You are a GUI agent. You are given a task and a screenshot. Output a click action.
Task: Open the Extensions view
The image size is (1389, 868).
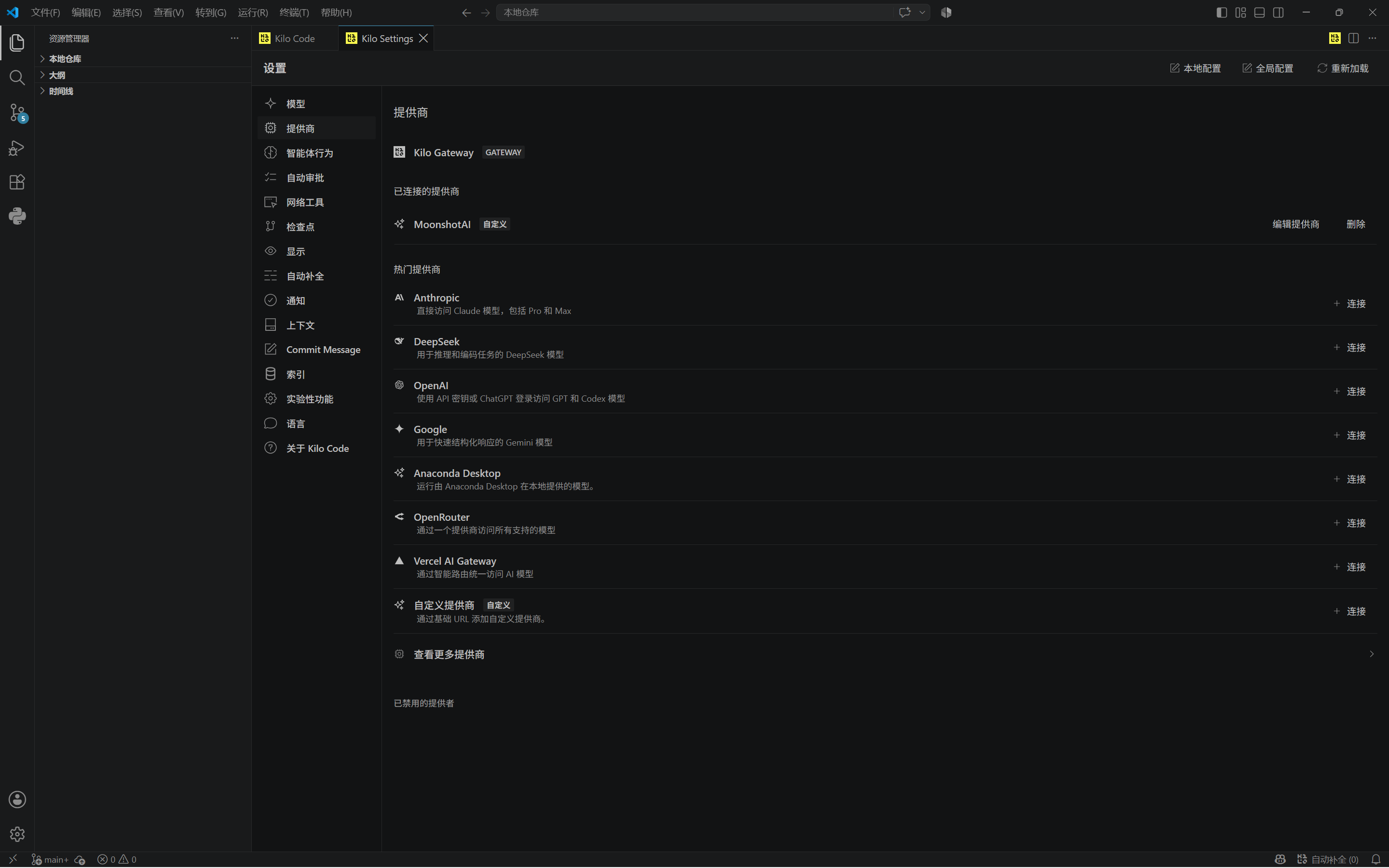point(17,182)
